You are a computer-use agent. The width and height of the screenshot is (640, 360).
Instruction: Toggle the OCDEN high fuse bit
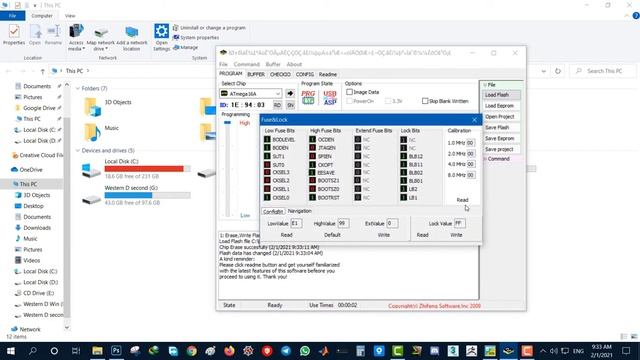coord(313,140)
